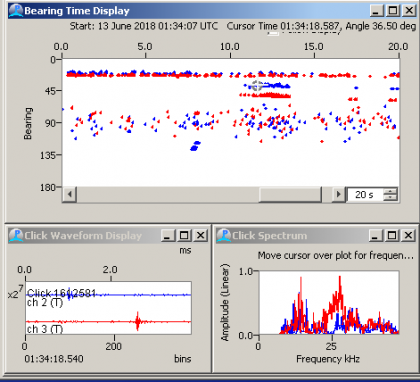This screenshot has width=420, height=382.
Task: Click the Click Spectrum window icon
Action: click(224, 235)
